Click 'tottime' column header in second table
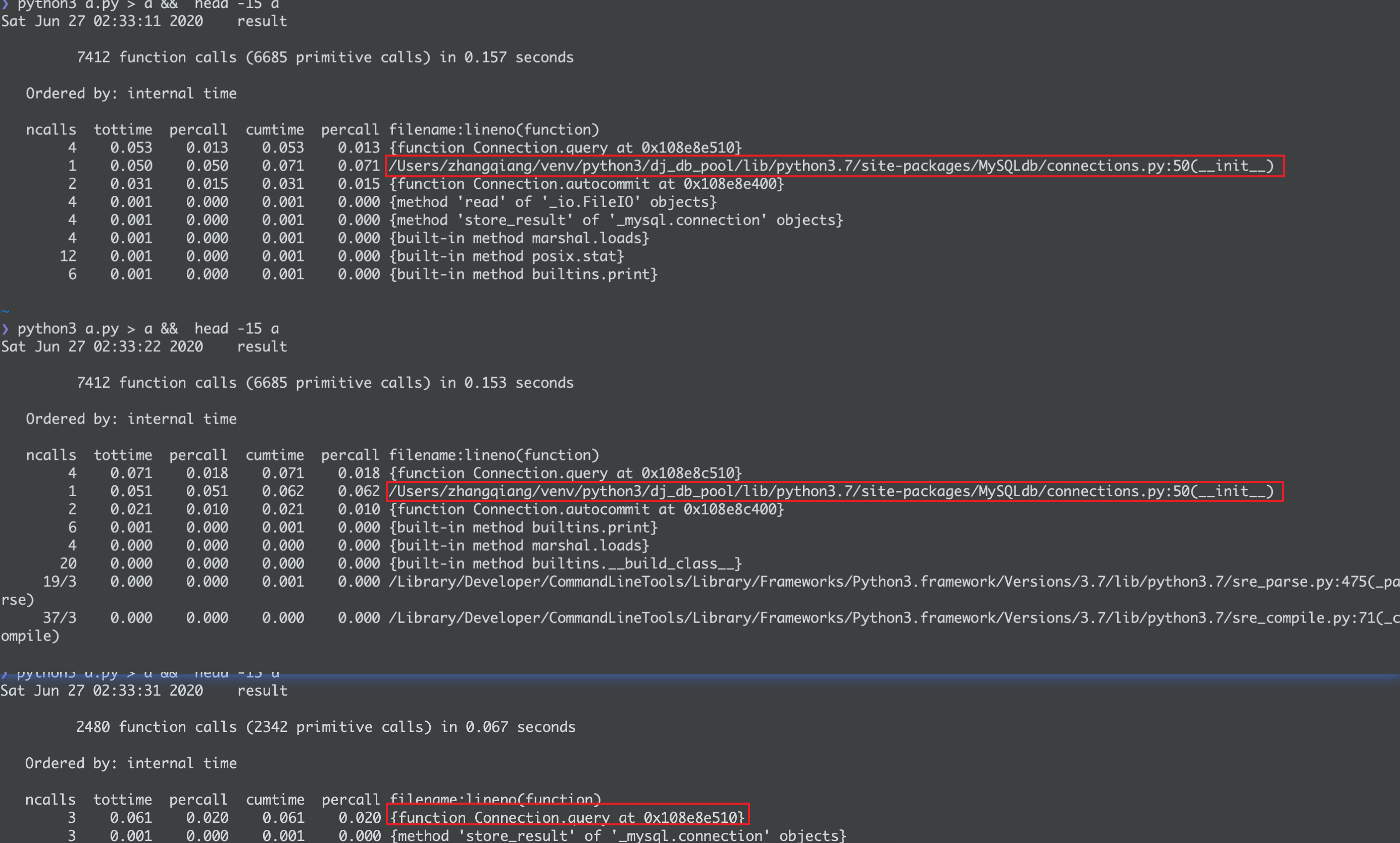The image size is (1400, 843). coord(123,455)
